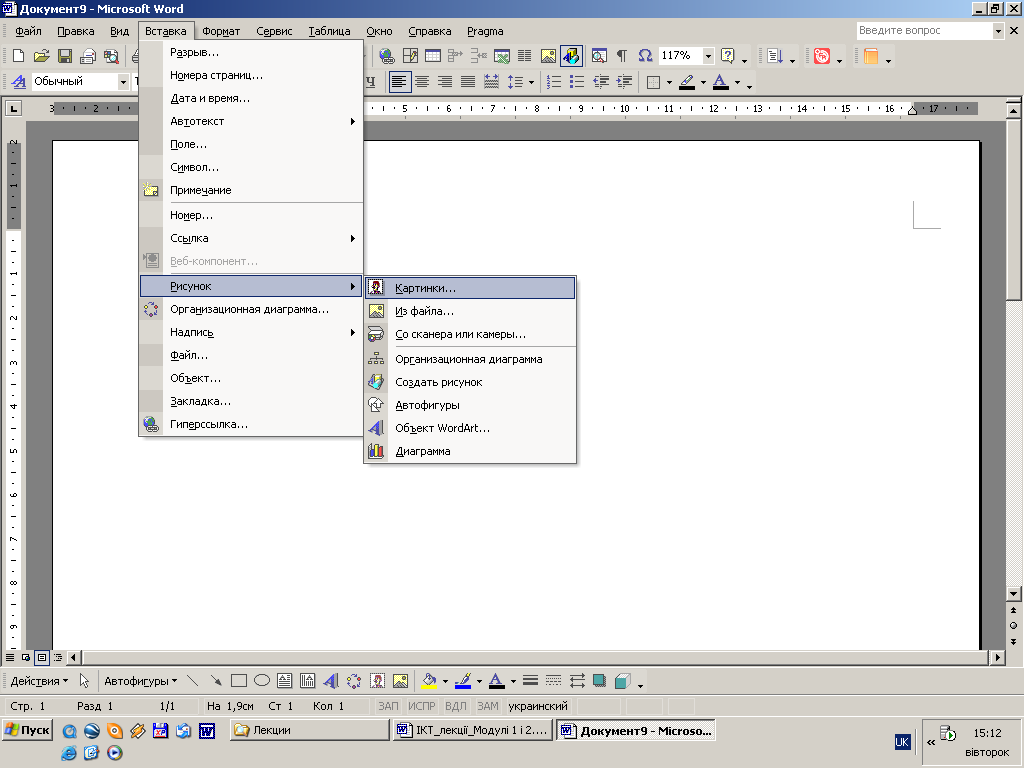Toggle the Drawing toolbar button
The height and width of the screenshot is (768, 1024).
[571, 56]
